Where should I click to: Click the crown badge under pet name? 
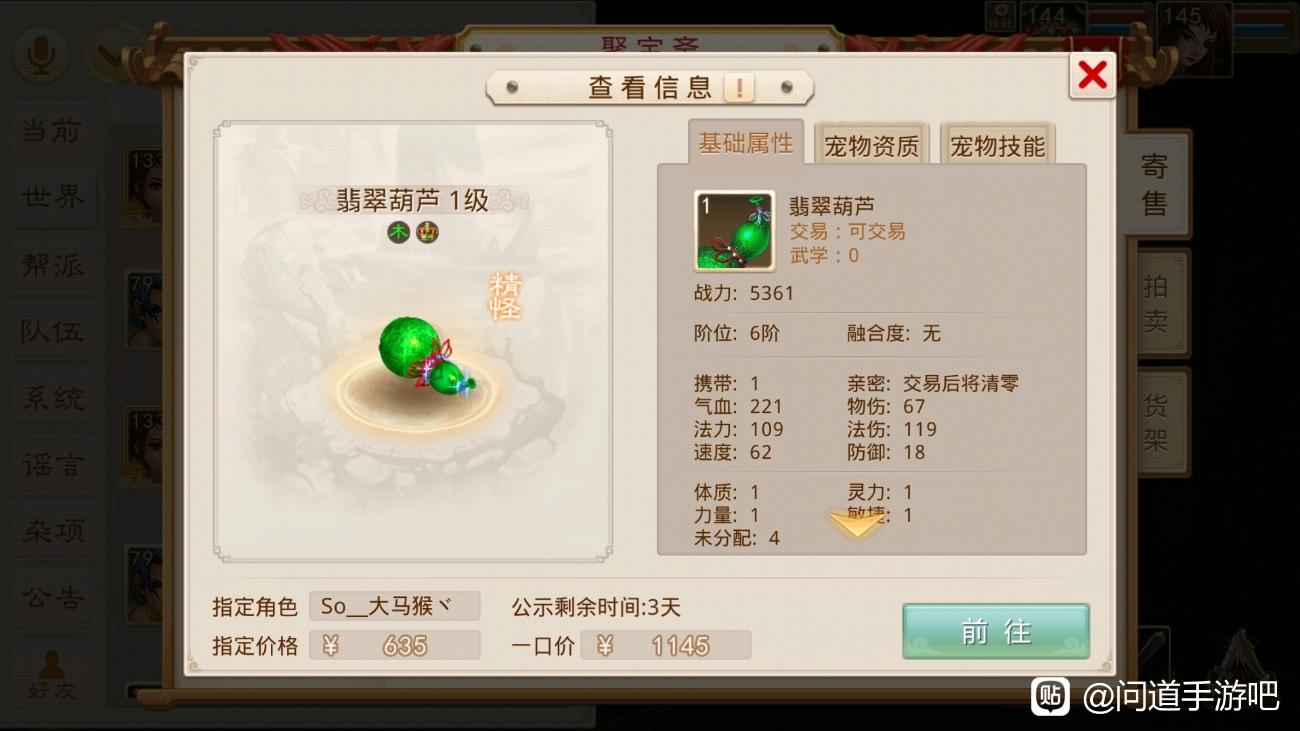point(427,232)
